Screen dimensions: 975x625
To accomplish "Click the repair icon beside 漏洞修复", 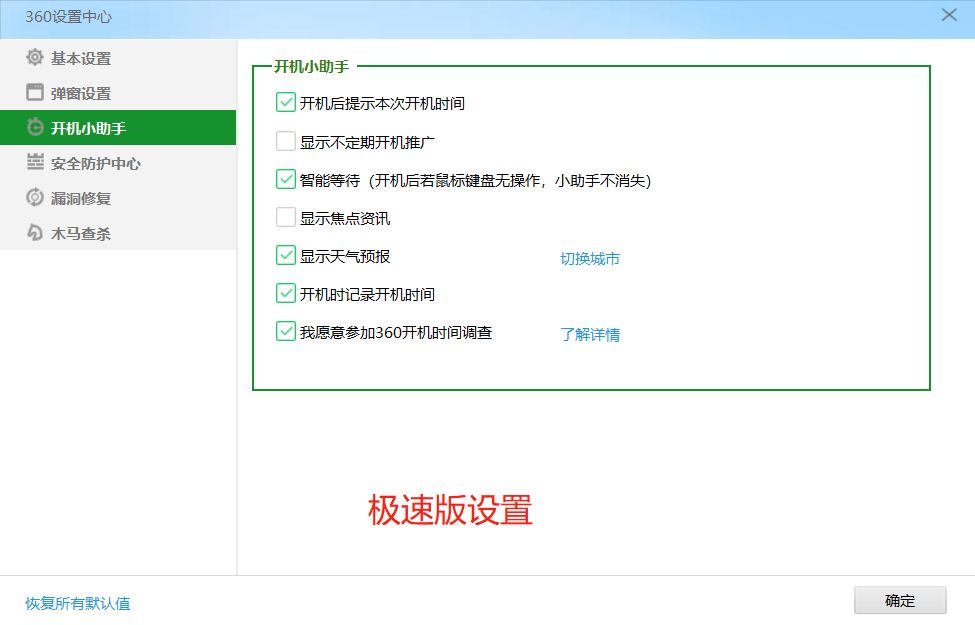I will point(35,197).
